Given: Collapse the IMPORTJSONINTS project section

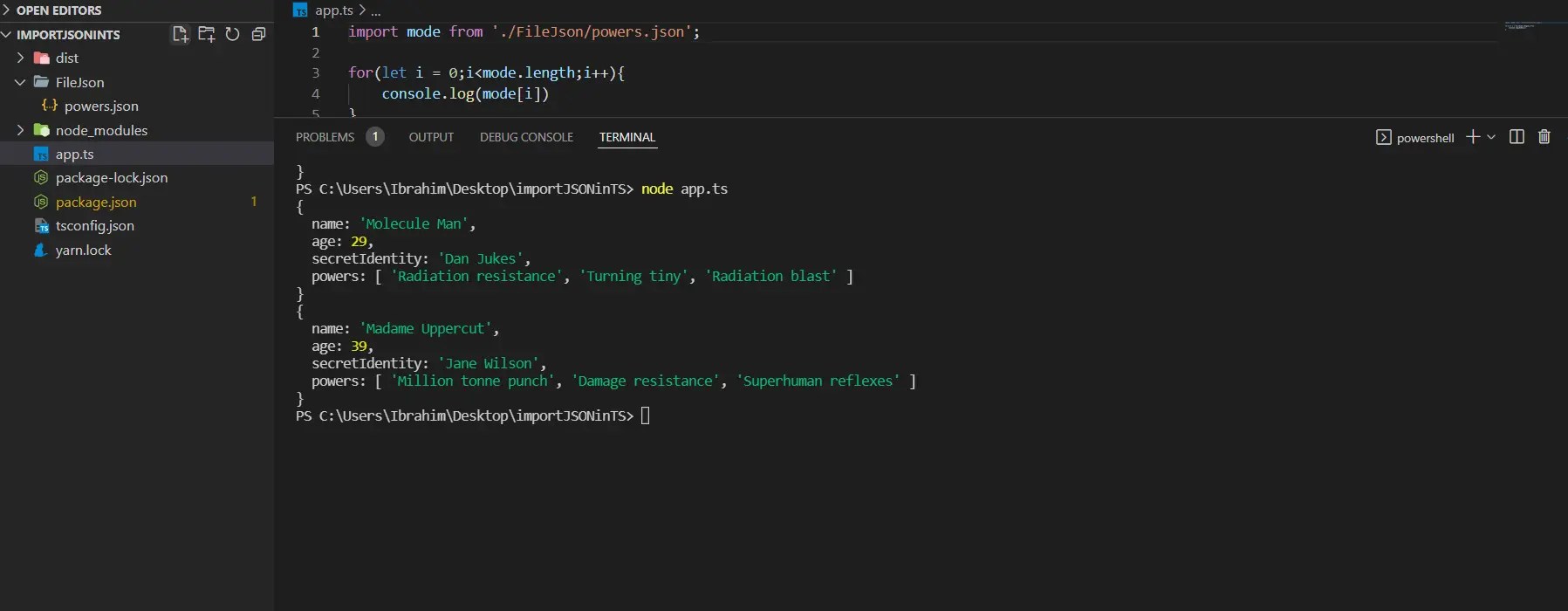Looking at the screenshot, I should 6,34.
